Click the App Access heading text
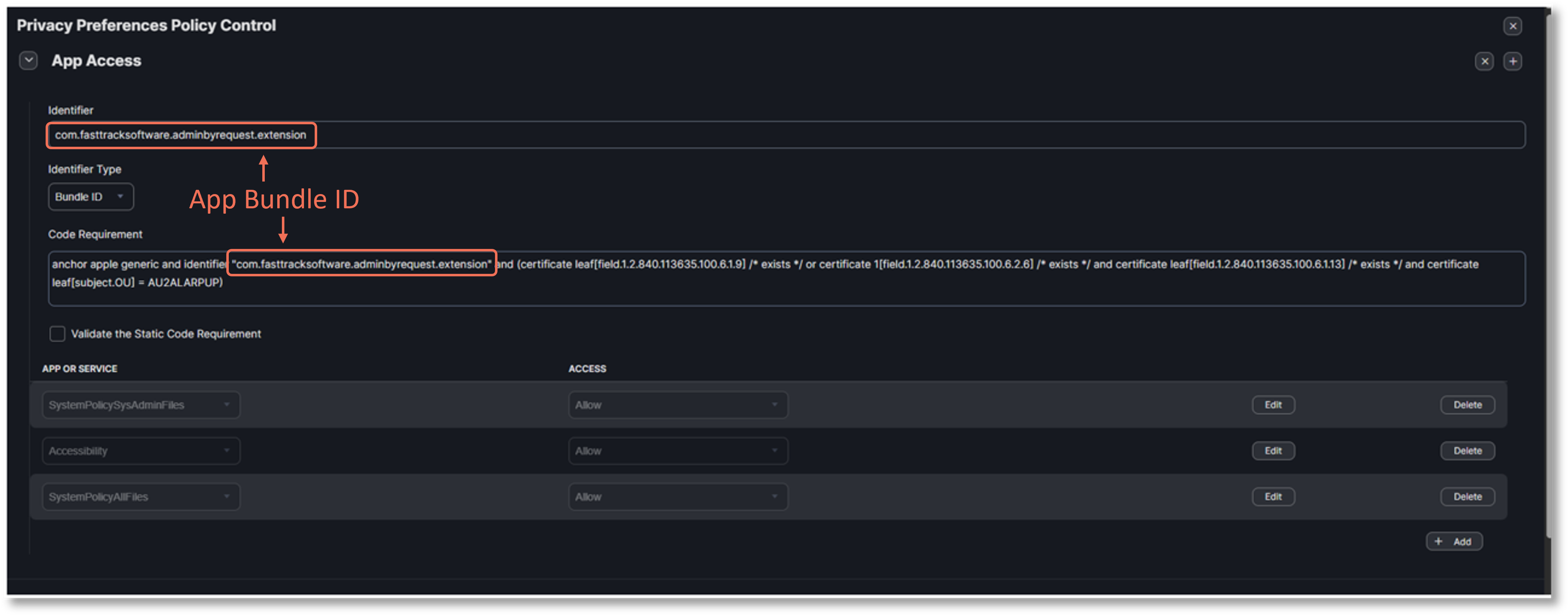This screenshot has width=1568, height=615. coord(96,61)
